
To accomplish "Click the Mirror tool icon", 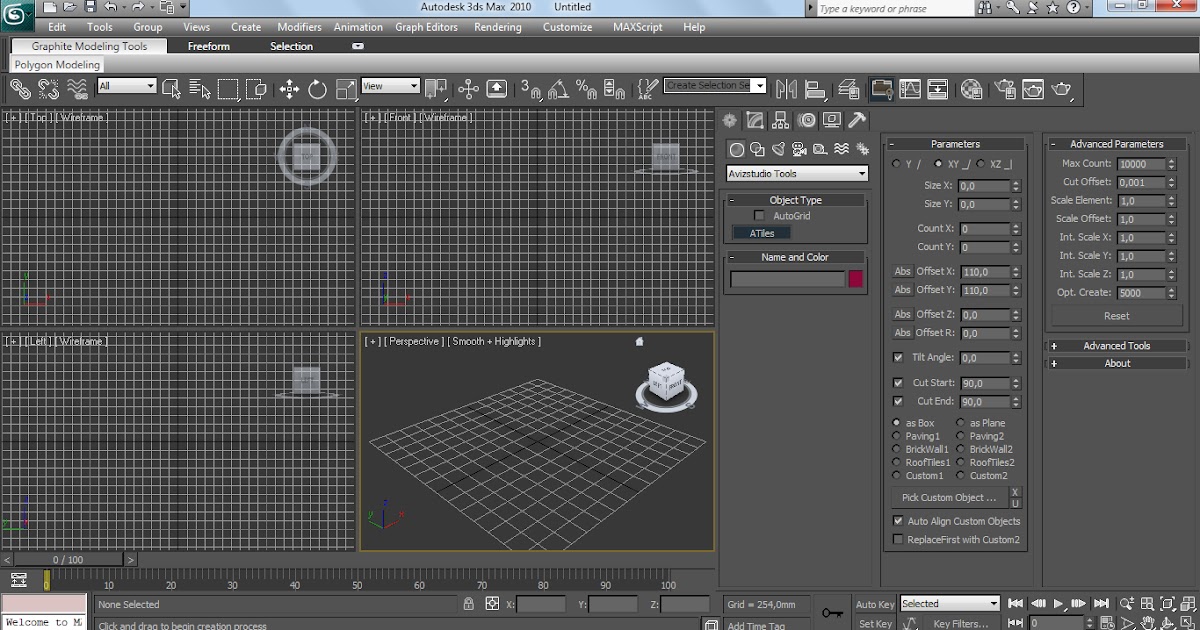I will [x=786, y=89].
